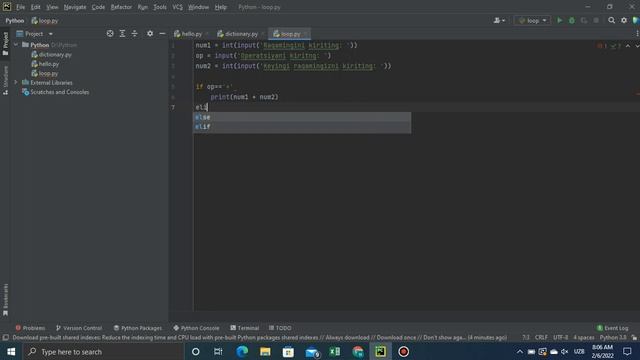Screen dimensions: 640x360
Task: Show hidden system tray icons chevron
Action: click(519, 351)
